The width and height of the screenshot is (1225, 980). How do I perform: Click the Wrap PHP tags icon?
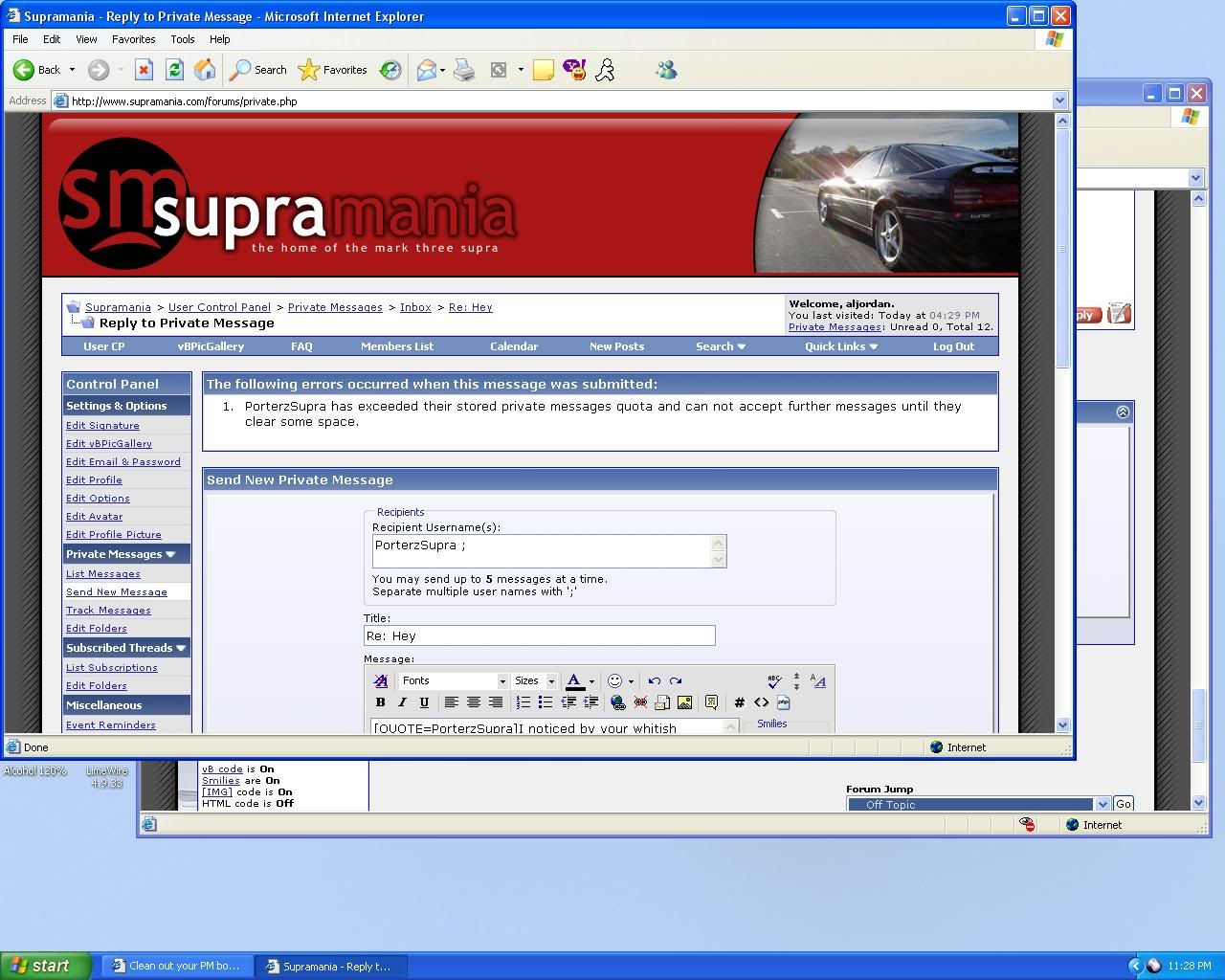(783, 702)
